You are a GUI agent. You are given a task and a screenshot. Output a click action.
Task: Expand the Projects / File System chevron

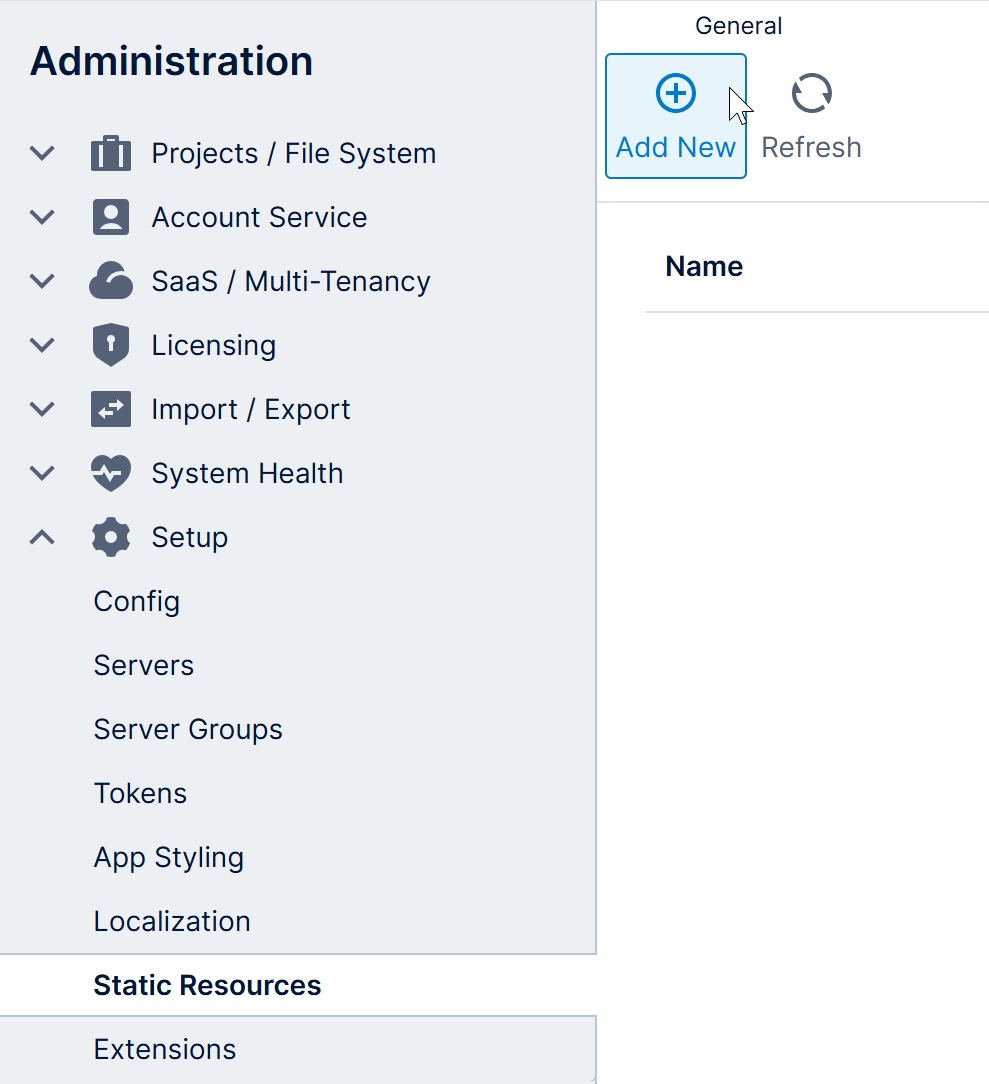[x=42, y=154]
